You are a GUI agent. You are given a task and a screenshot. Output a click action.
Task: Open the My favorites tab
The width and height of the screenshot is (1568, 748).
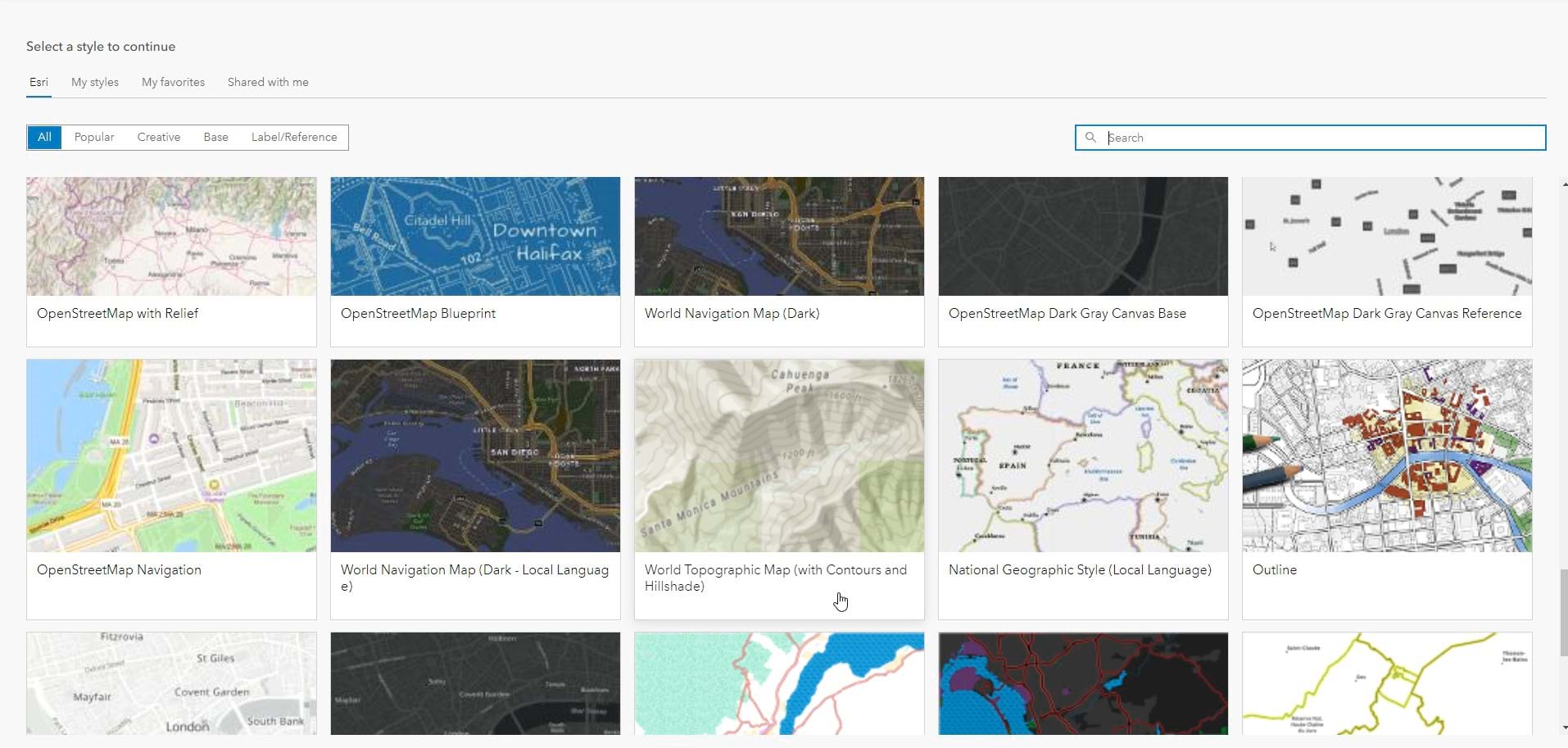[x=173, y=82]
